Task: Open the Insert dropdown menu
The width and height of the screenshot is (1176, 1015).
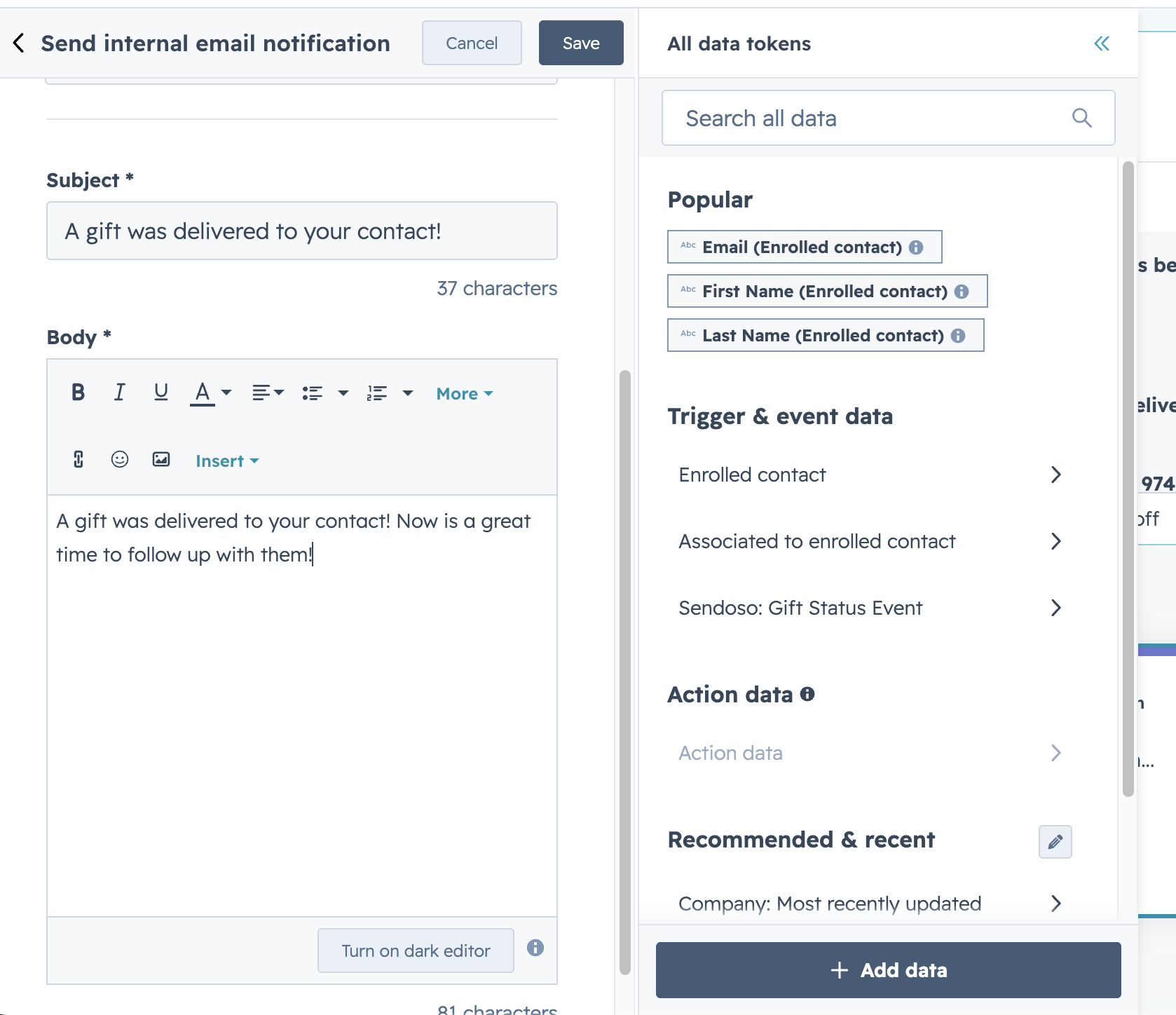Action: pyautogui.click(x=227, y=461)
